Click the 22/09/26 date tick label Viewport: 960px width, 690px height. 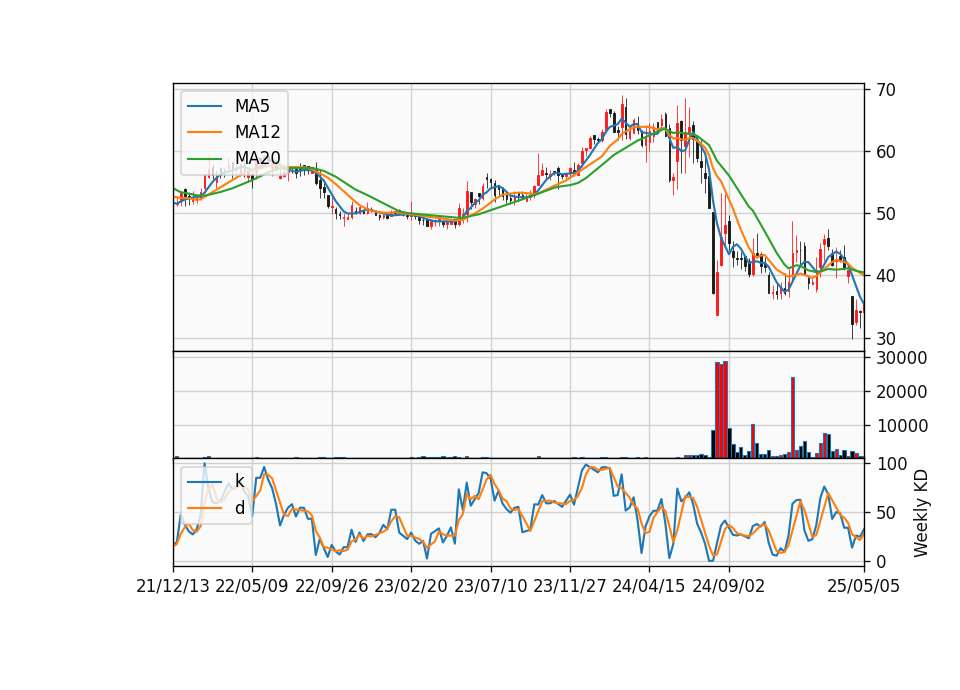(x=331, y=586)
